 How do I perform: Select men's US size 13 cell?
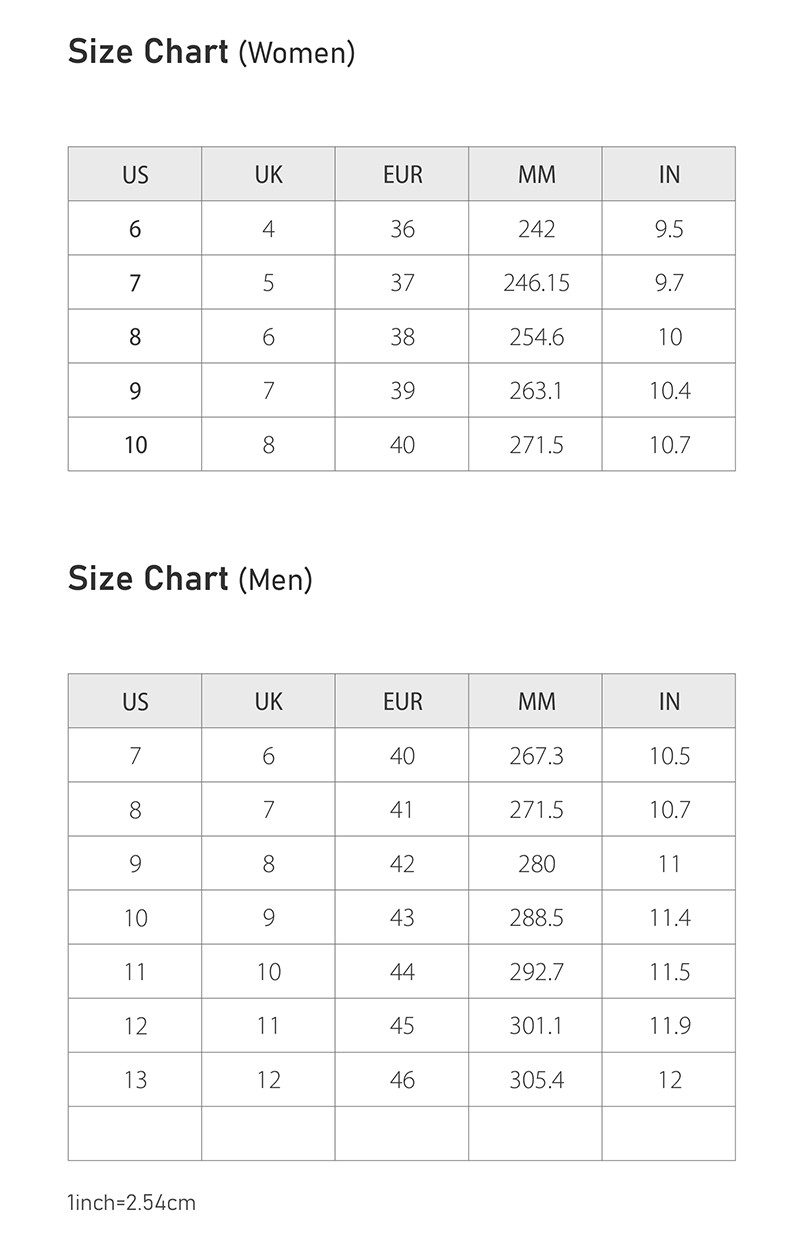pyautogui.click(x=135, y=1080)
